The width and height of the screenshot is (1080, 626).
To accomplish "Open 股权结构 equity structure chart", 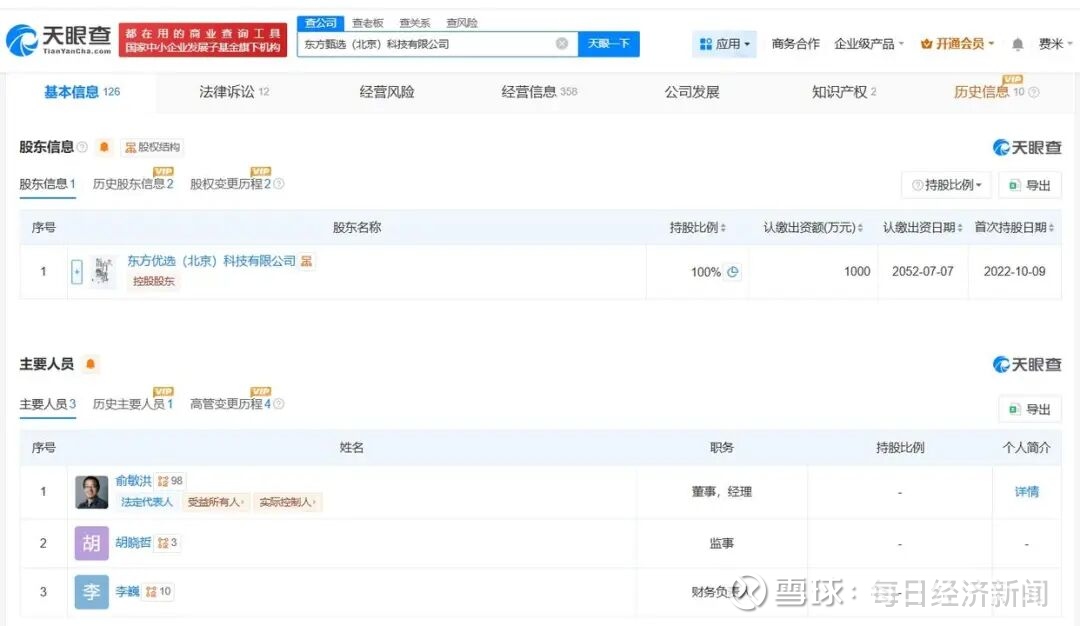I will click(152, 147).
